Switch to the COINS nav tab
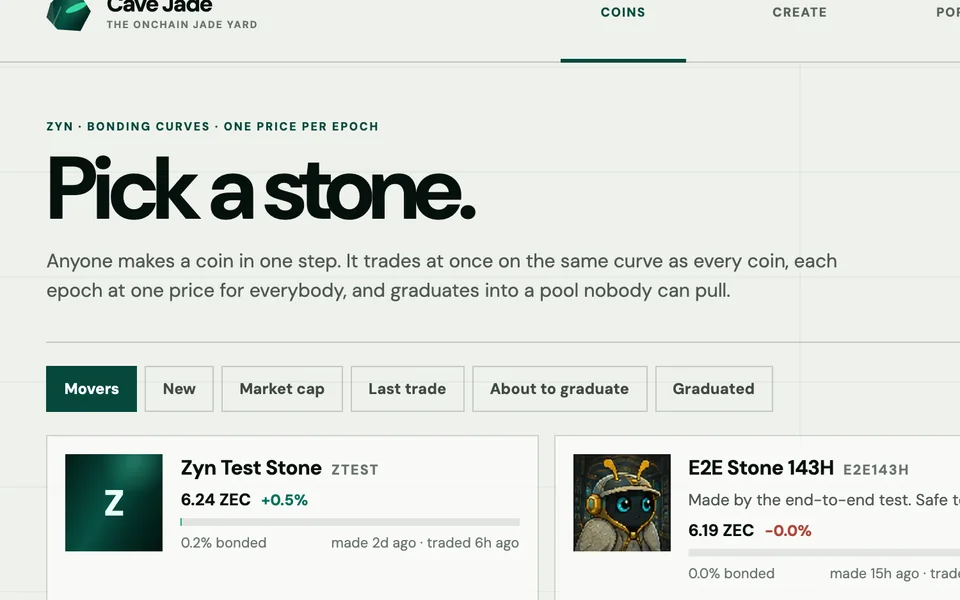 (x=623, y=12)
